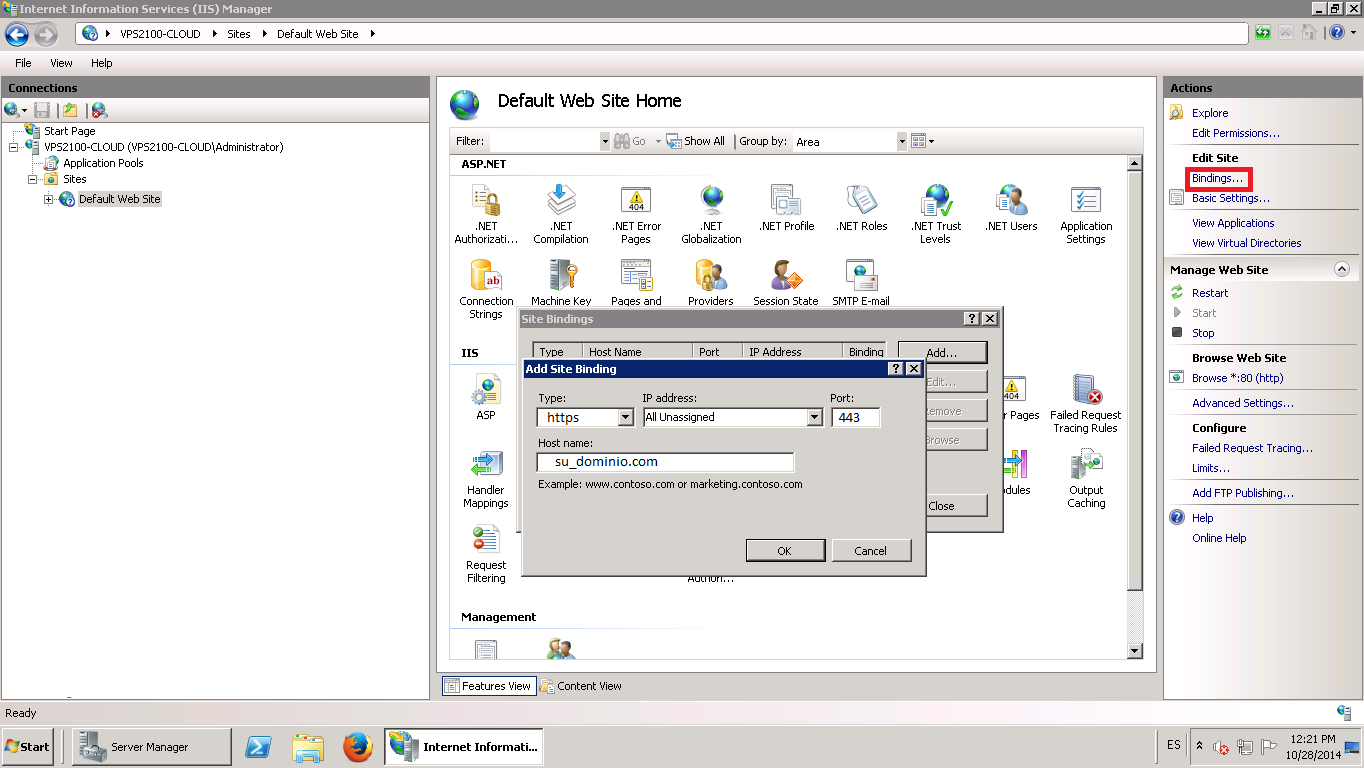Viewport: 1364px width, 768px height.
Task: Open the Providers icon
Action: point(711,283)
